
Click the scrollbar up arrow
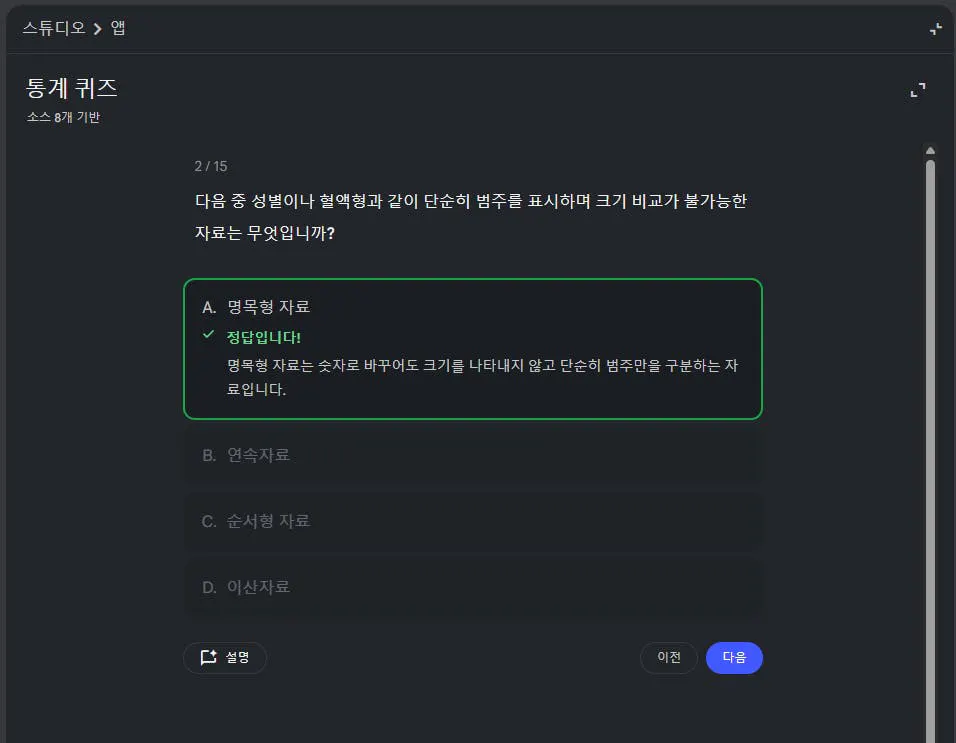(x=930, y=151)
